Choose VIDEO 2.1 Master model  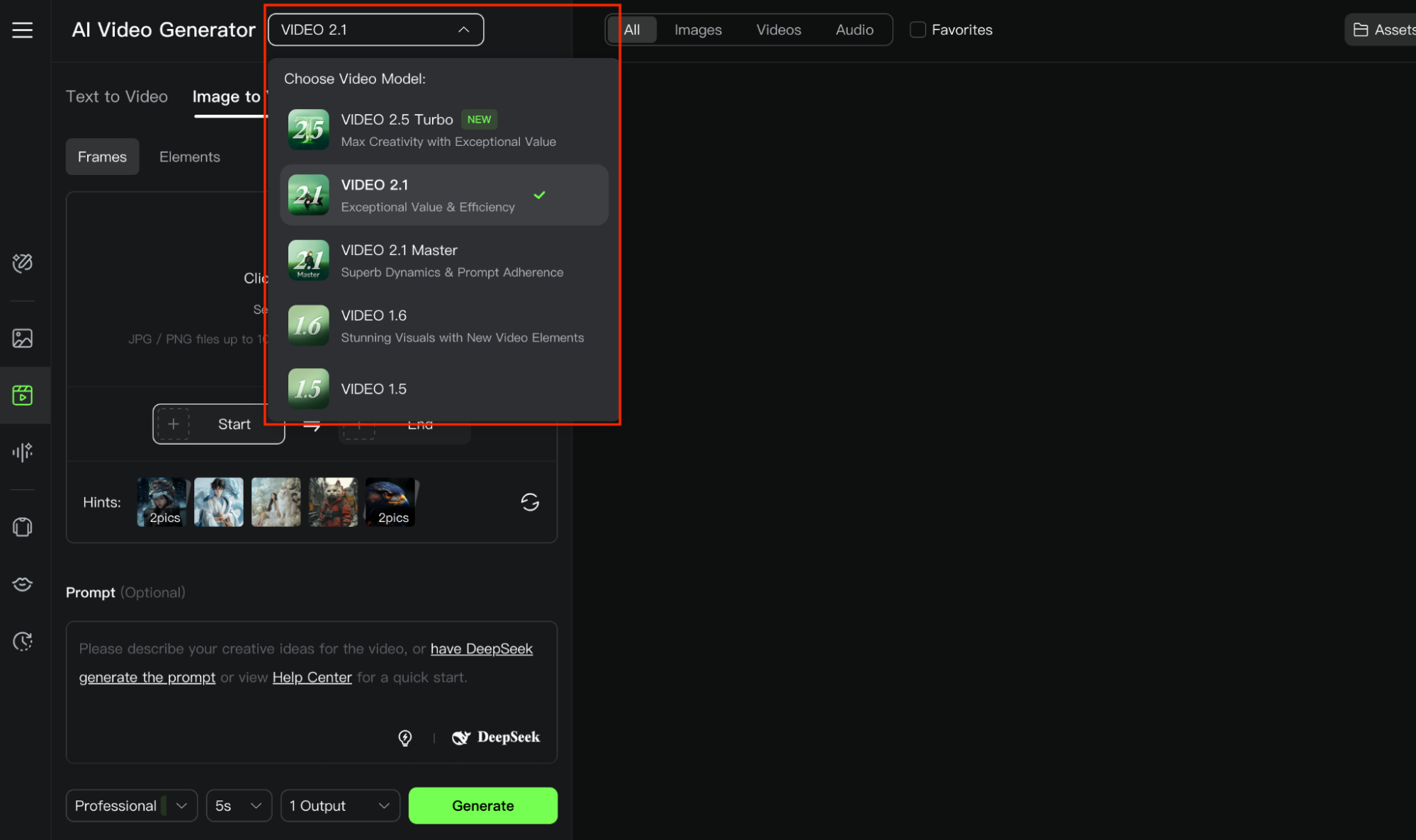coord(444,260)
